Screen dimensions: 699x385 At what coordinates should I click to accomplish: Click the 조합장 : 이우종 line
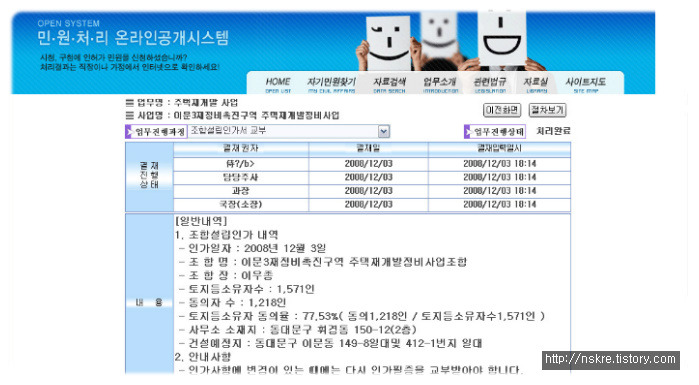pos(226,275)
